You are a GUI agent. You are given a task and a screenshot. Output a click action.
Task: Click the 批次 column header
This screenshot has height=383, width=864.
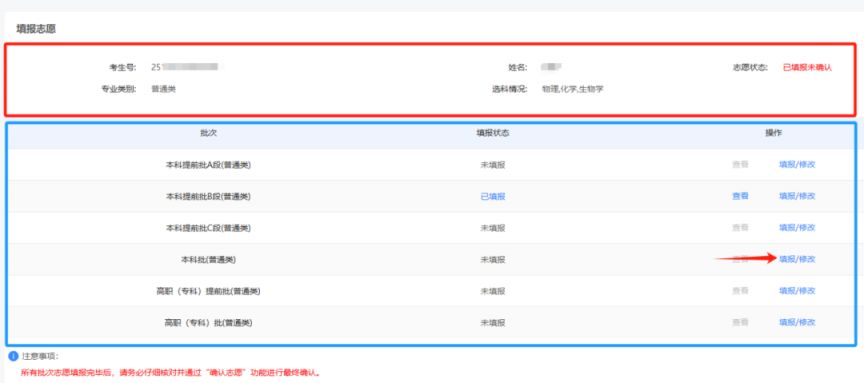[x=208, y=133]
